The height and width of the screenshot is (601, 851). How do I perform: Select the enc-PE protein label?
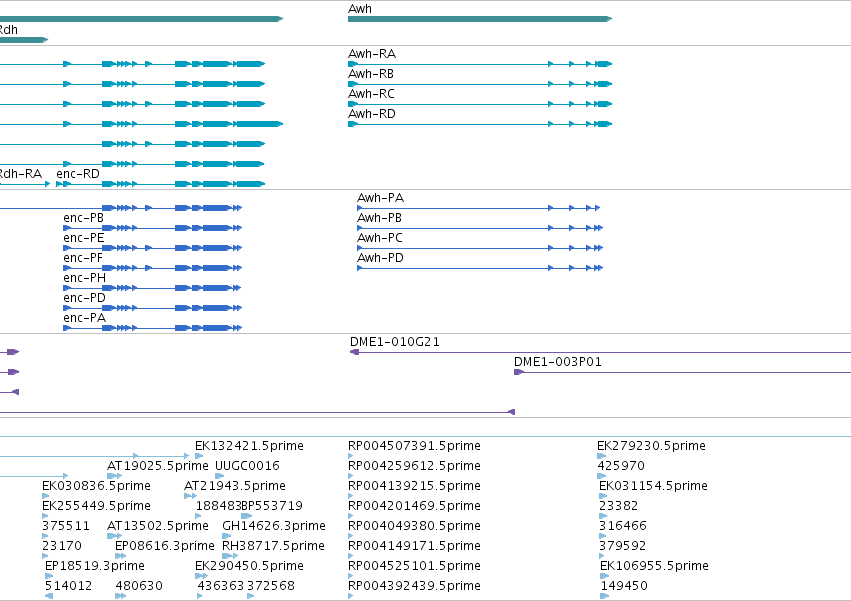84,238
